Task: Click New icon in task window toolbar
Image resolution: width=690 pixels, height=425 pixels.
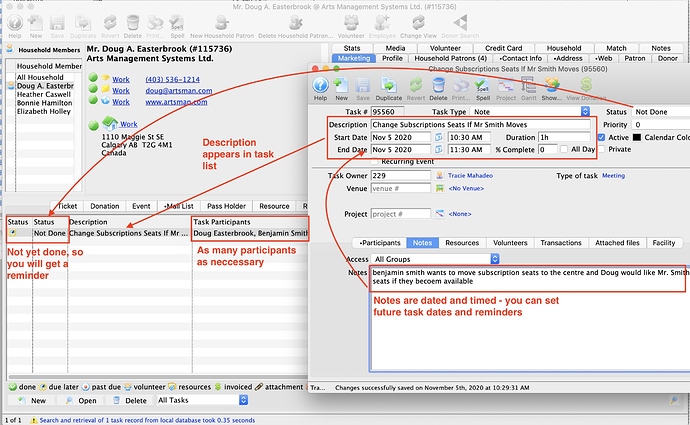Action: [x=341, y=85]
